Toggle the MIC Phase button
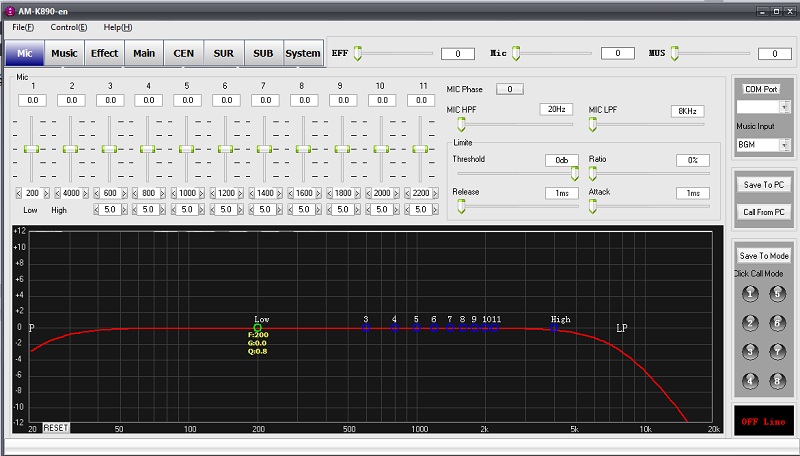The width and height of the screenshot is (800, 456). coord(509,89)
